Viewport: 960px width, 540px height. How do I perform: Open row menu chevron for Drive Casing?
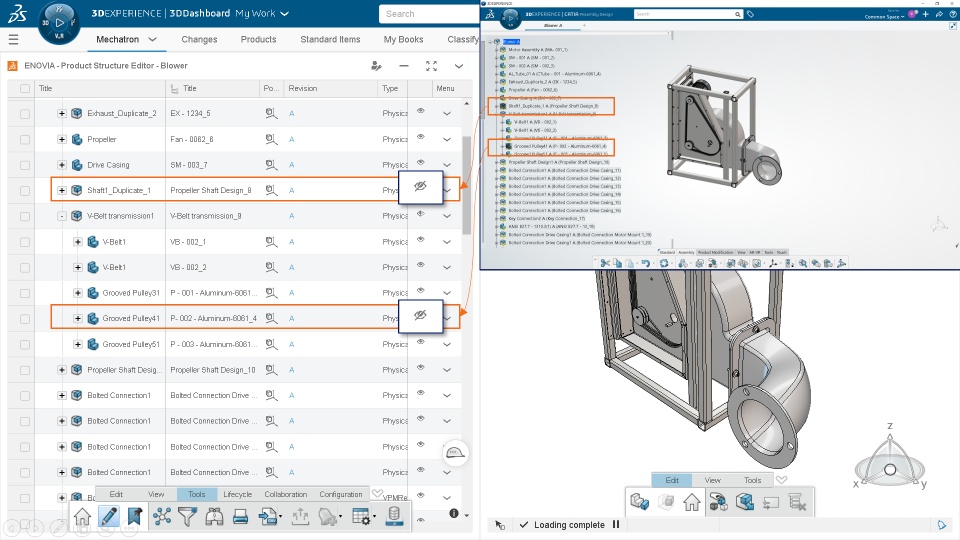447,165
